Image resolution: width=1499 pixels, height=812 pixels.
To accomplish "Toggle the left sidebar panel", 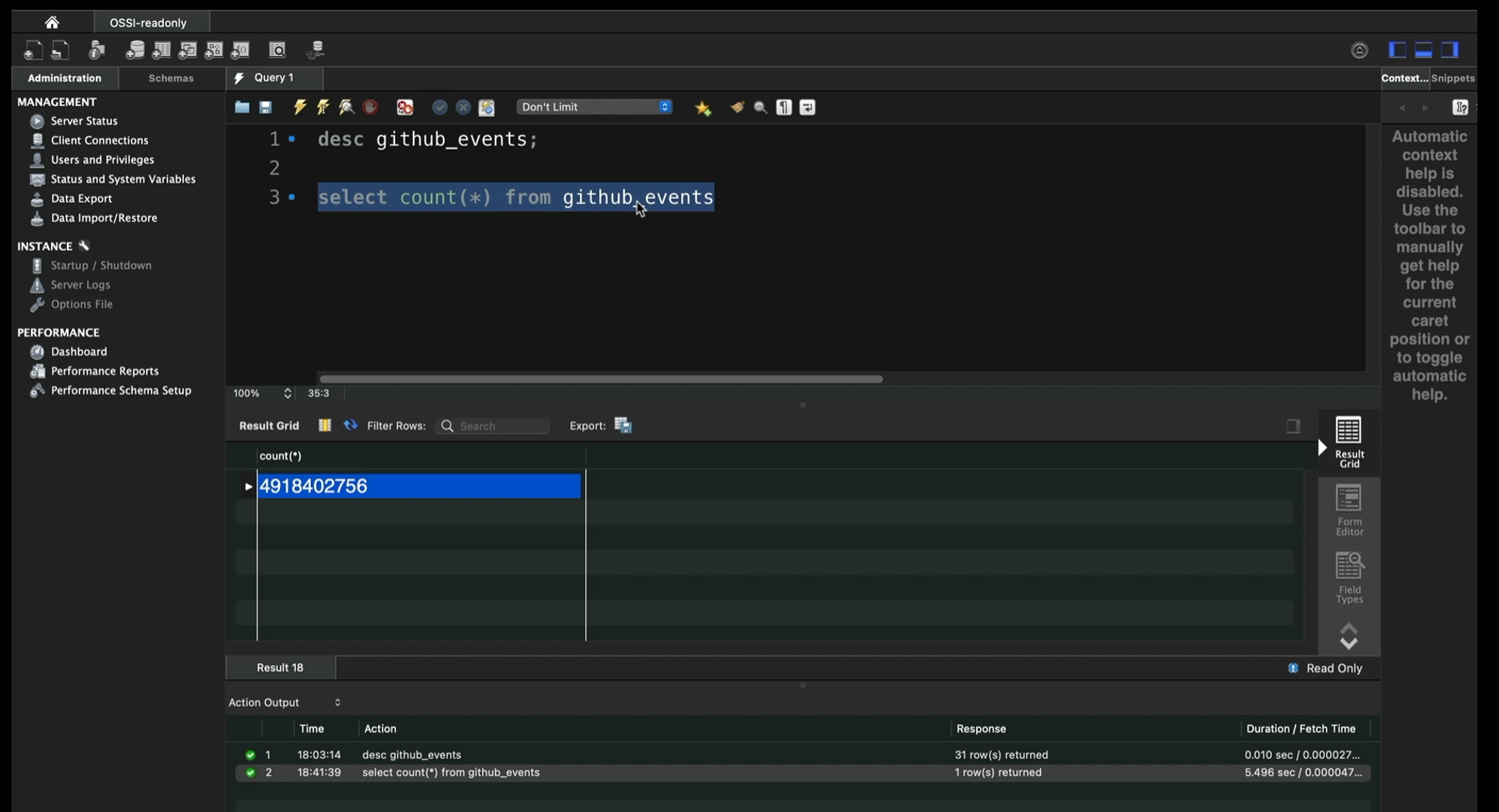I will [x=1397, y=50].
